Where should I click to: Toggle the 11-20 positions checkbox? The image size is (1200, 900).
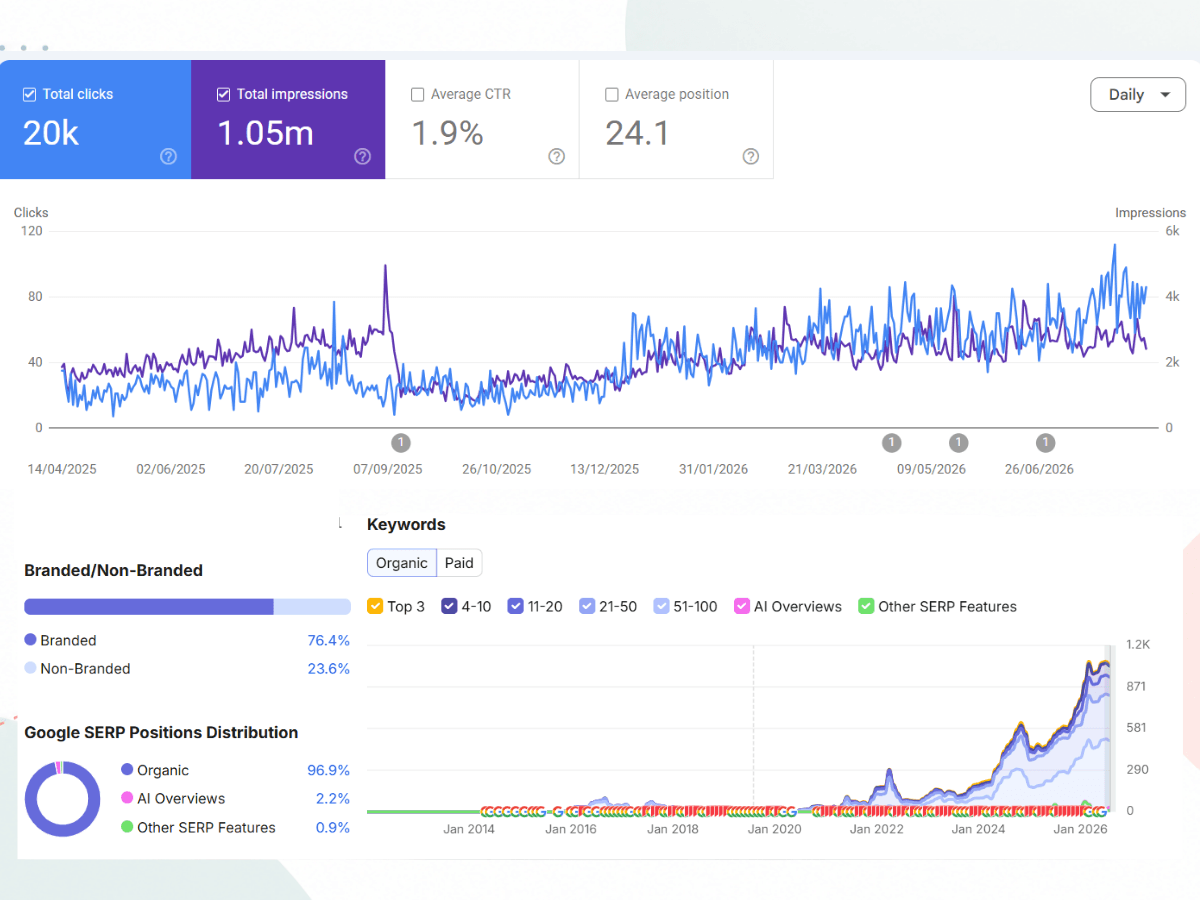515,606
